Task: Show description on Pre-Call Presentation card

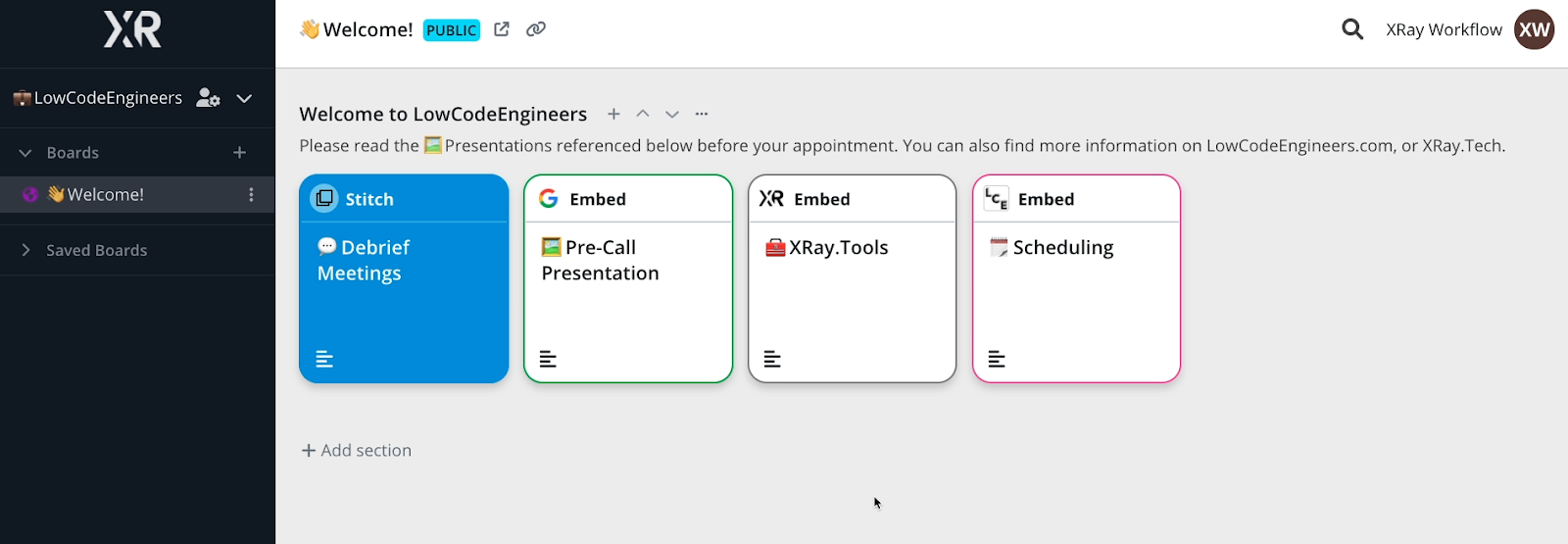Action: (548, 360)
